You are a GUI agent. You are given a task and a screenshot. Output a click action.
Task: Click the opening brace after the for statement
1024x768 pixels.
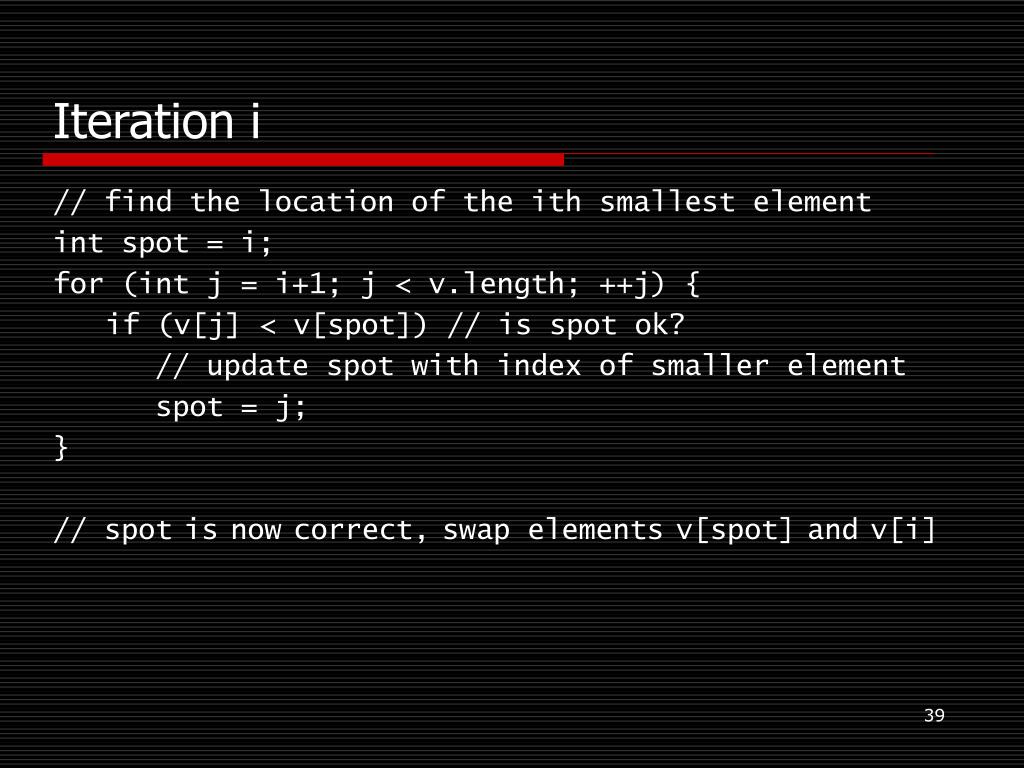[x=693, y=285]
